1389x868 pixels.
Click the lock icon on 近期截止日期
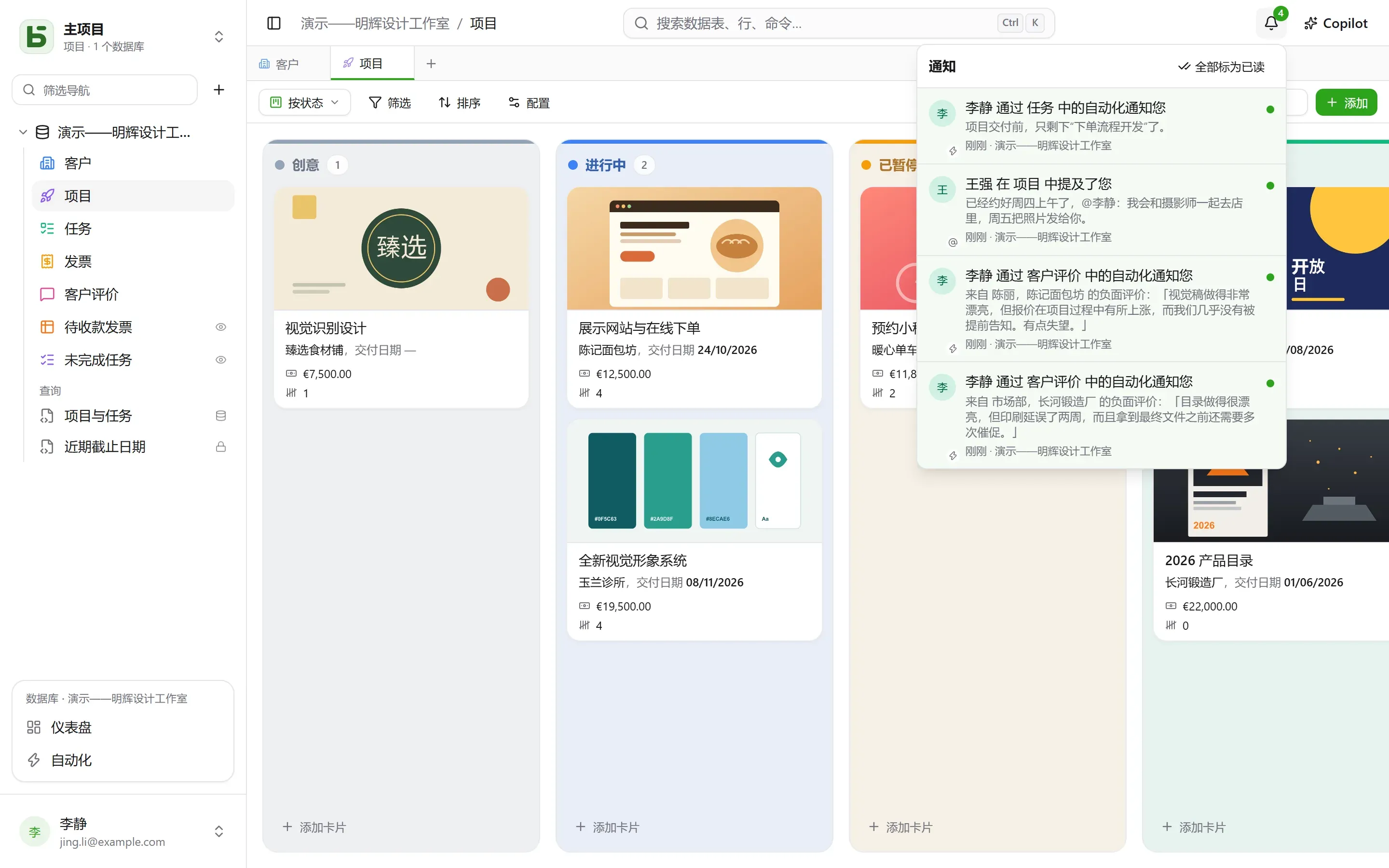tap(220, 447)
